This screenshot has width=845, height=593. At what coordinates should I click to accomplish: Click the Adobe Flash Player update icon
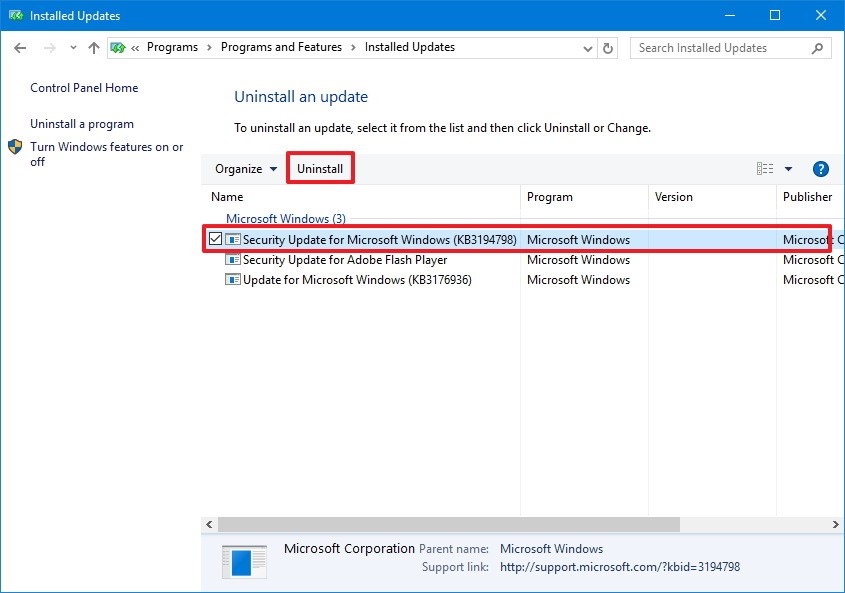click(x=232, y=260)
